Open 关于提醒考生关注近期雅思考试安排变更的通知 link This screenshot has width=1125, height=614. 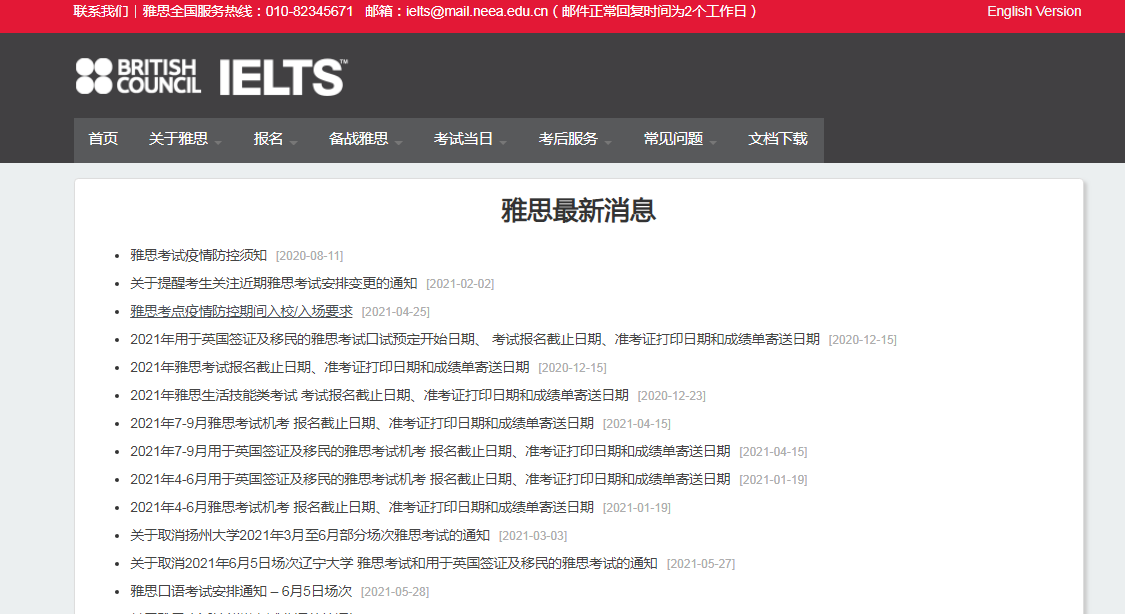click(x=273, y=283)
